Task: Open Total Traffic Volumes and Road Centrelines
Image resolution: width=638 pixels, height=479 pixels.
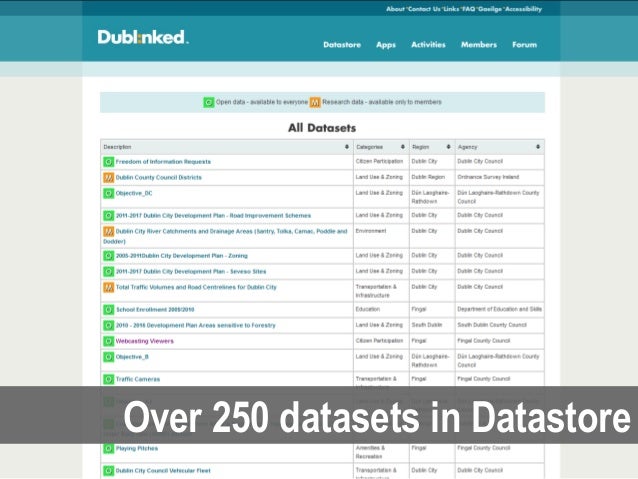Action: tap(196, 287)
